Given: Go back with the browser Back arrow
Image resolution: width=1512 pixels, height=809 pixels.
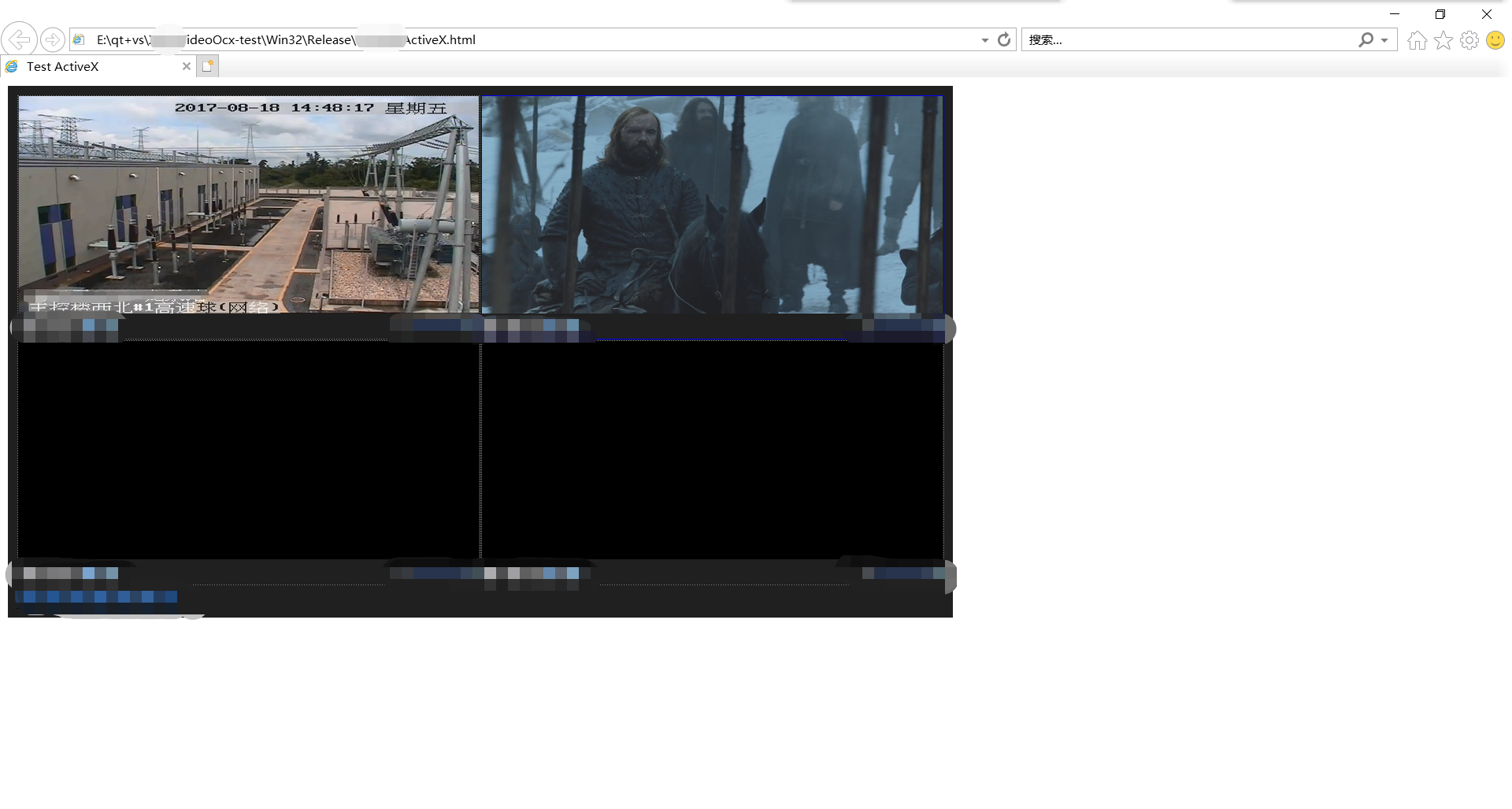Looking at the screenshot, I should [19, 39].
